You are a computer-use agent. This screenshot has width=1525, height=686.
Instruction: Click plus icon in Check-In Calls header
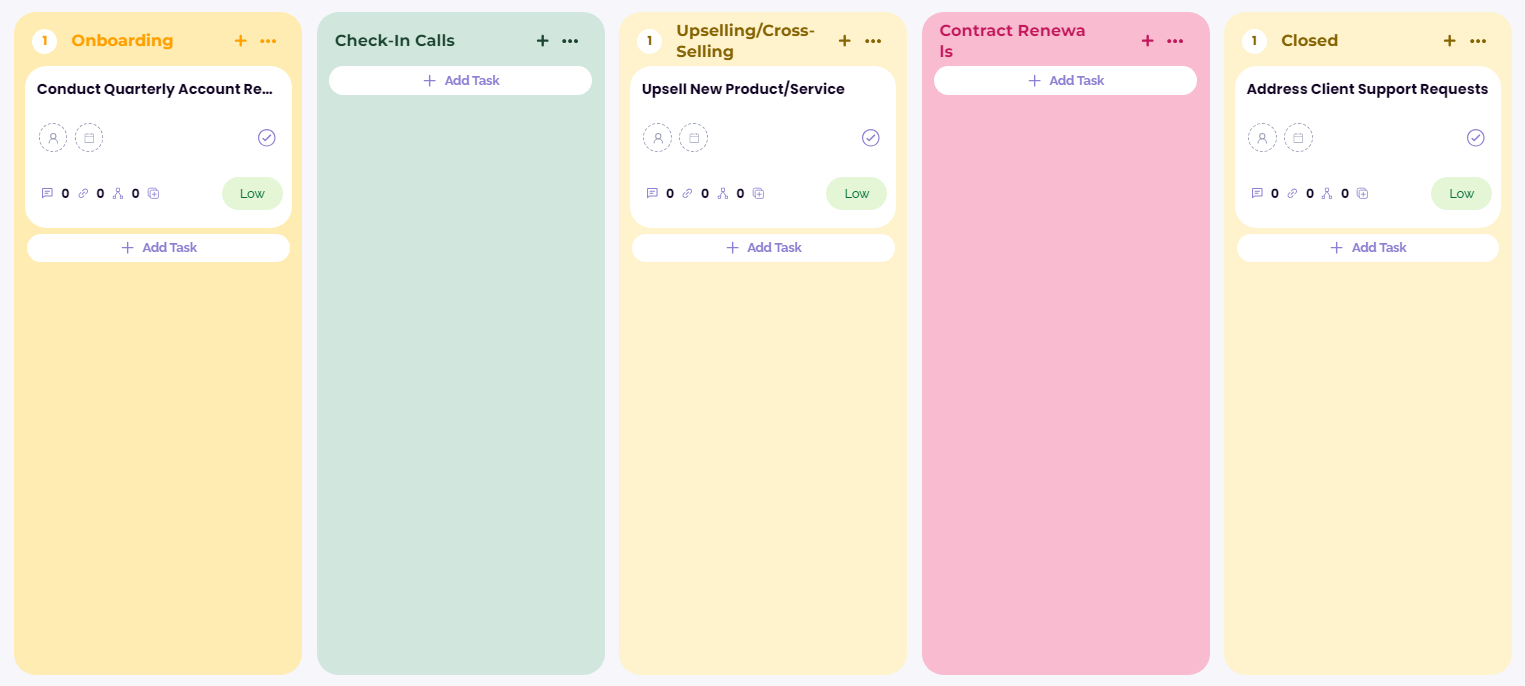[542, 41]
